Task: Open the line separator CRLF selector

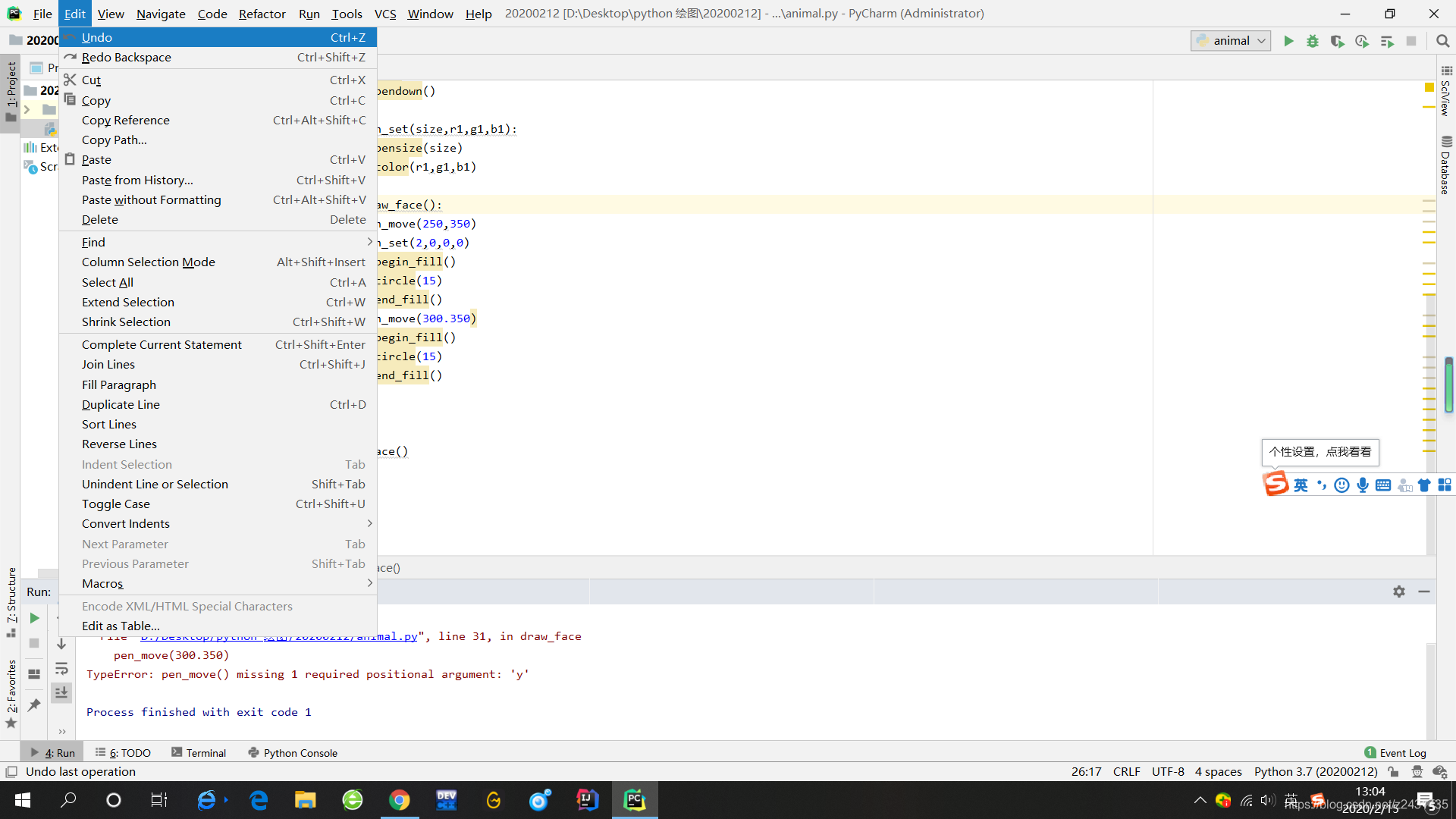Action: point(1126,772)
